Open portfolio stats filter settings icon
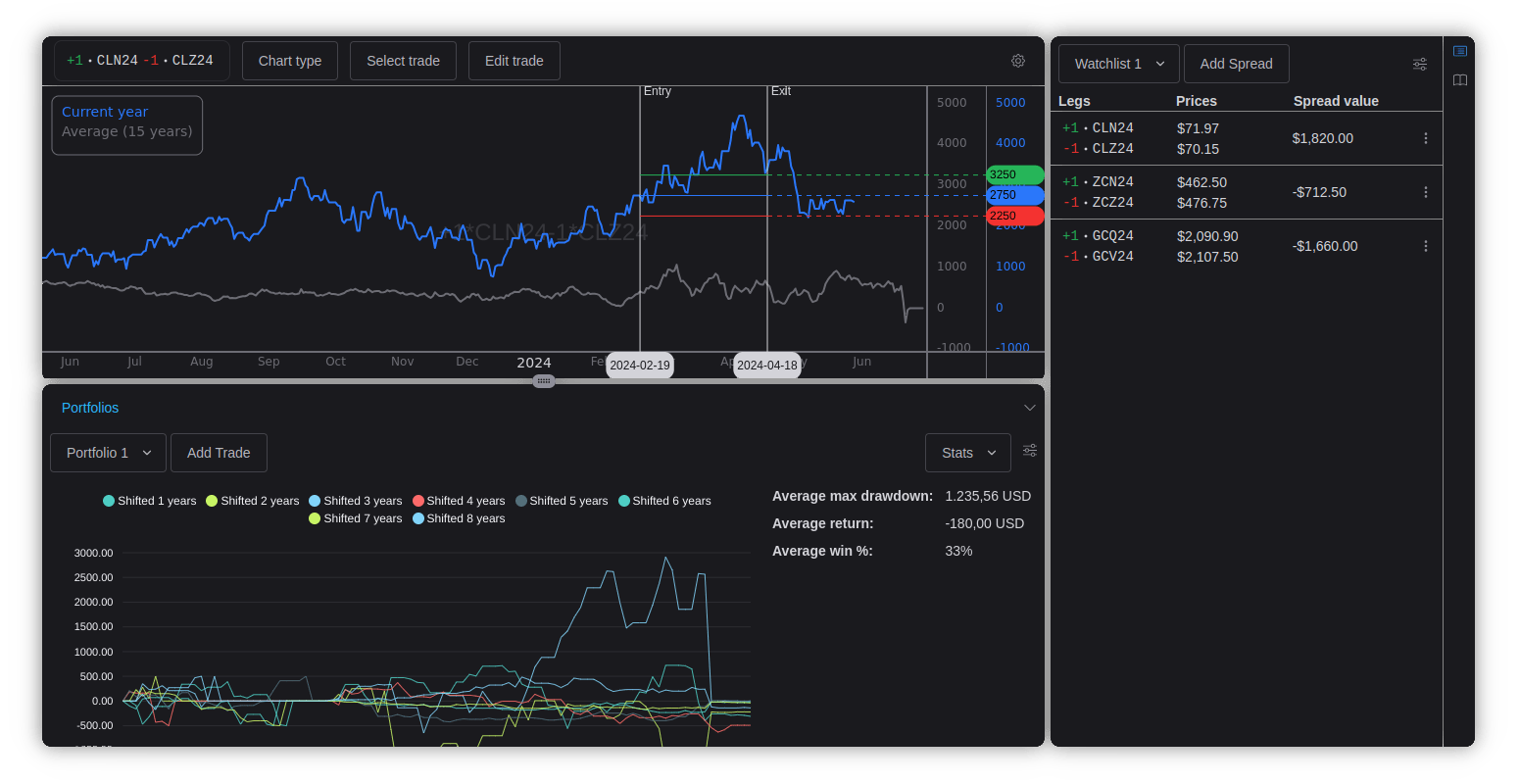The height and width of the screenshot is (784, 1519). (x=1030, y=451)
